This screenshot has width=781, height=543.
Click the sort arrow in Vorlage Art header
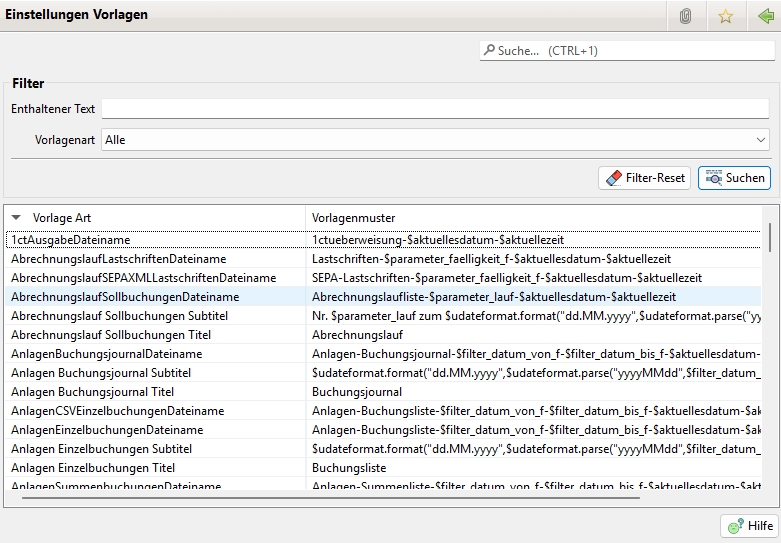click(x=16, y=217)
